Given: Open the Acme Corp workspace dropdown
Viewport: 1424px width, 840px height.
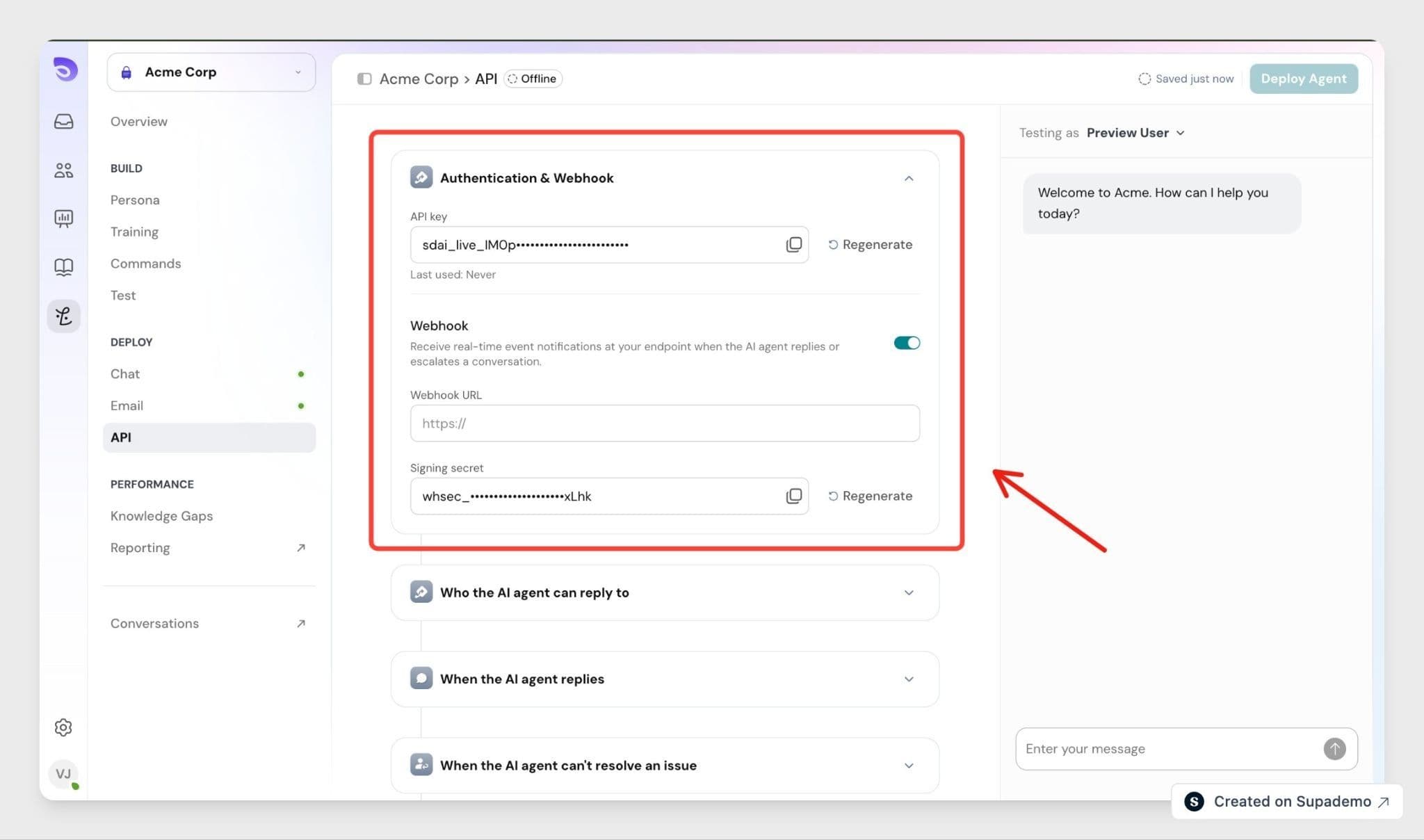Looking at the screenshot, I should (211, 72).
